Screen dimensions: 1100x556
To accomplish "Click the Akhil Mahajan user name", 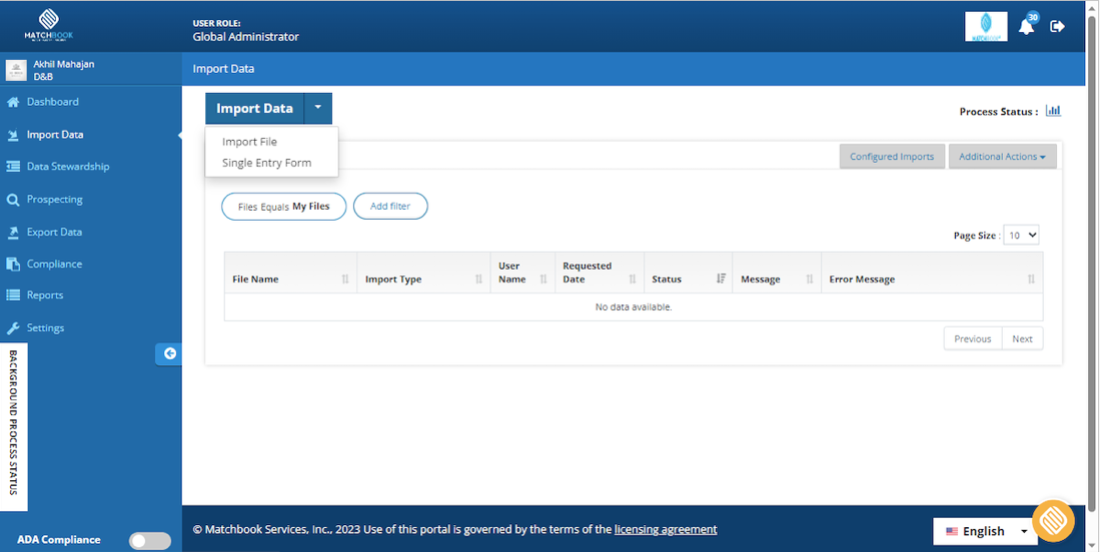I will point(64,64).
